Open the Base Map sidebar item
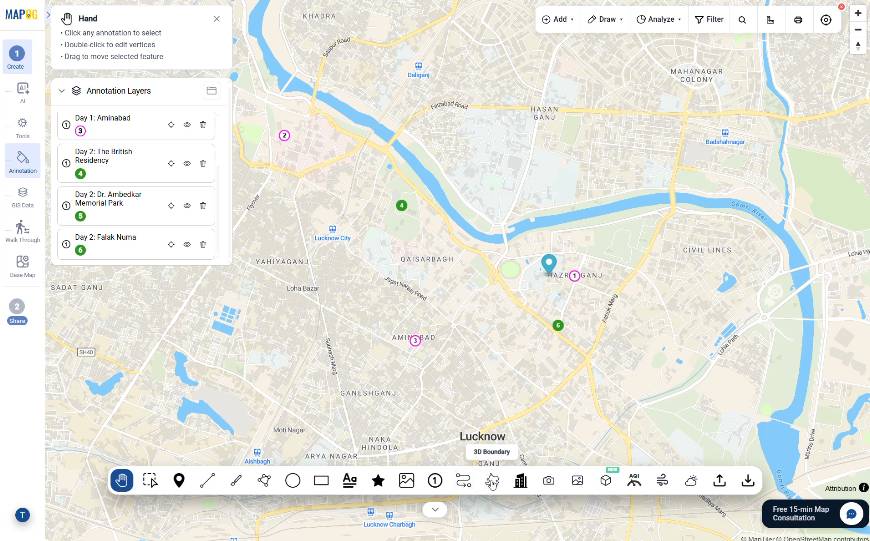870x541 pixels. pos(22,266)
